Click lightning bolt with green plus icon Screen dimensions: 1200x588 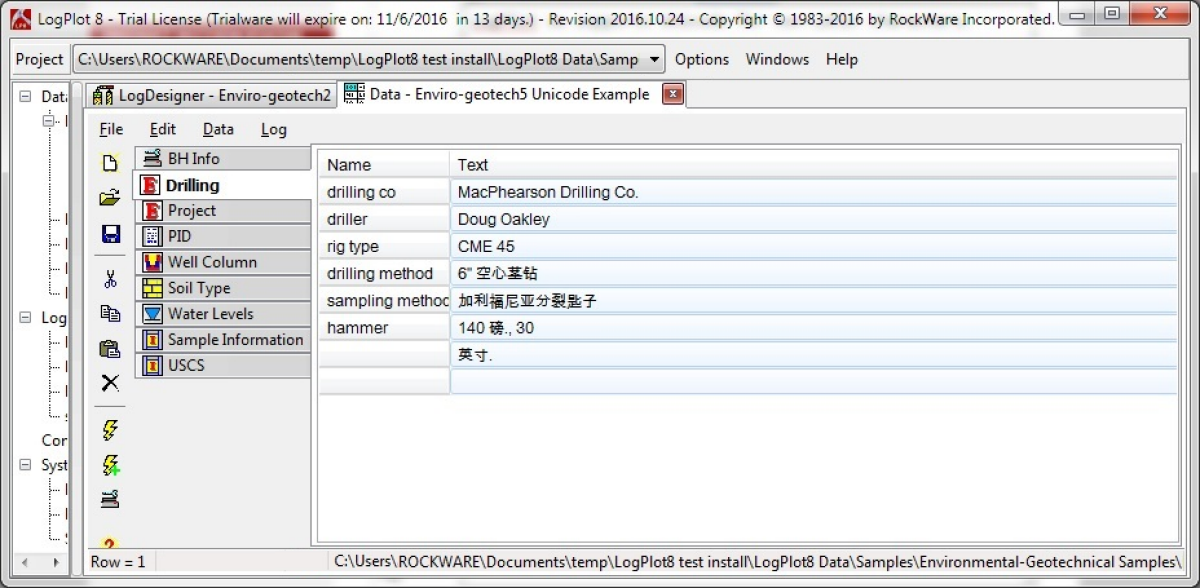(x=111, y=465)
